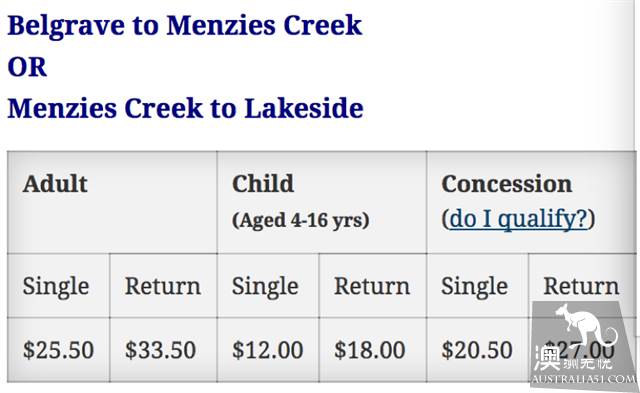Click the $33.50 adult return fare

160,350
